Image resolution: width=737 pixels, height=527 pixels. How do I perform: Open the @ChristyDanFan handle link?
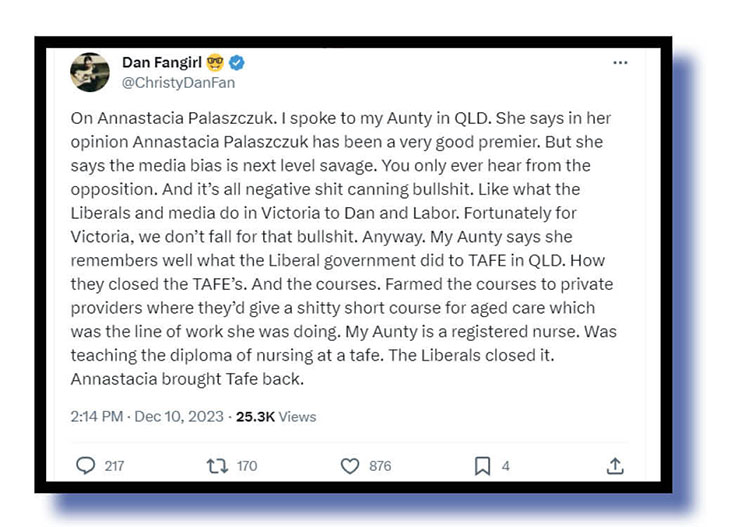(178, 82)
